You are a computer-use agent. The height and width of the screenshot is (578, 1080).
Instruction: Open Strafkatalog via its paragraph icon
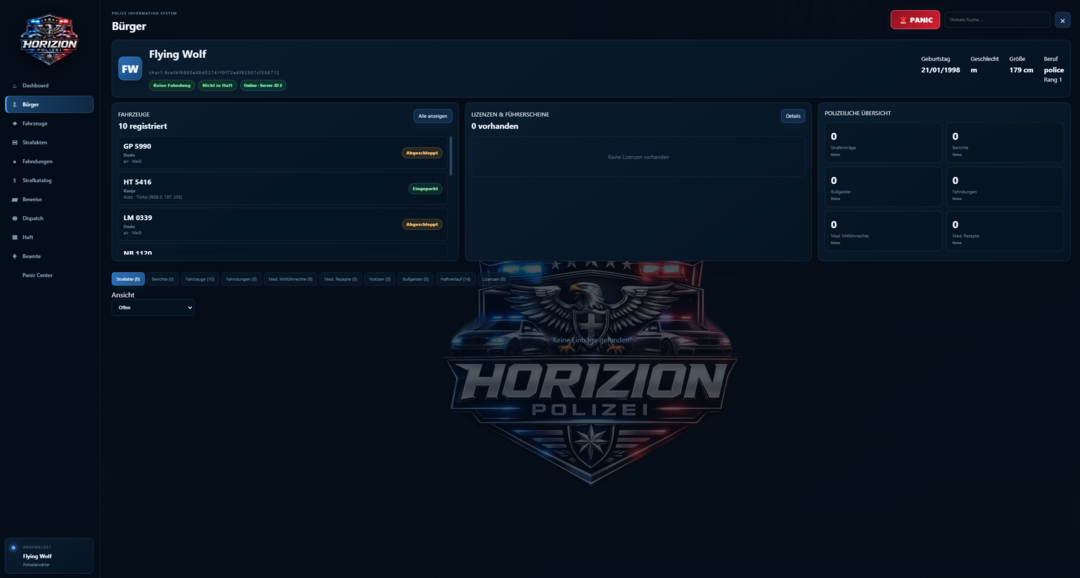[x=14, y=180]
